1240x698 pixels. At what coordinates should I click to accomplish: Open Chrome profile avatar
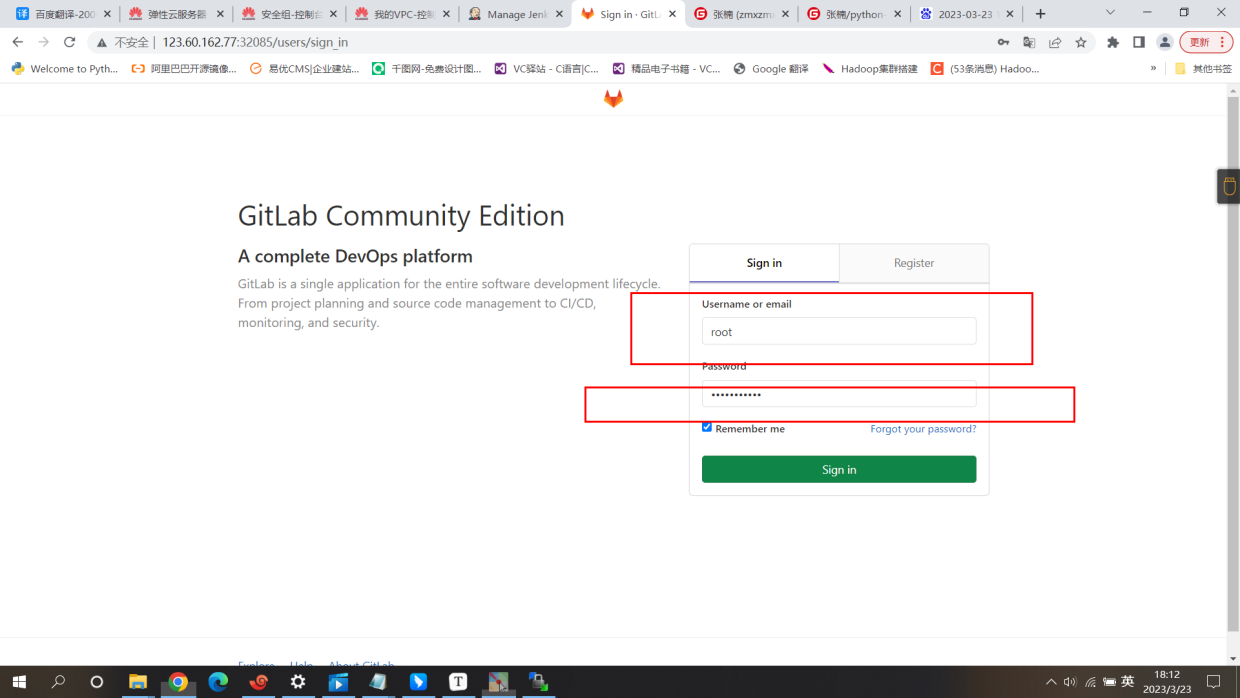[1165, 42]
